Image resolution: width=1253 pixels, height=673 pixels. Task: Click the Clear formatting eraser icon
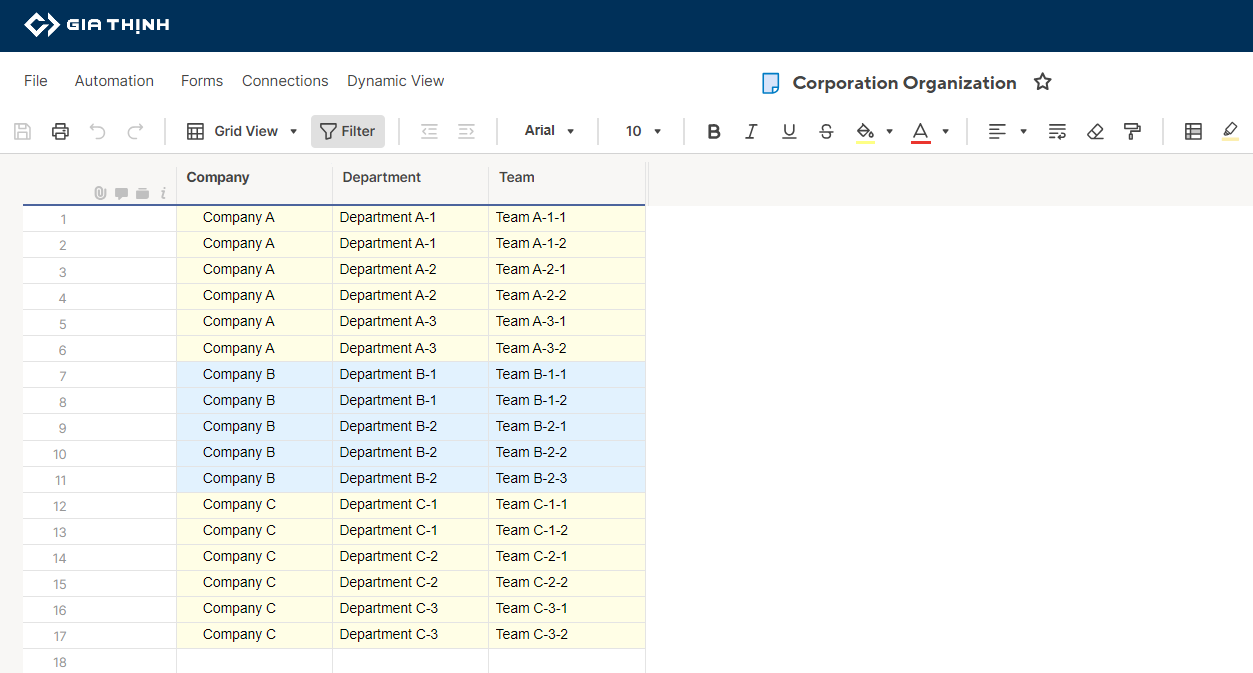click(1095, 131)
